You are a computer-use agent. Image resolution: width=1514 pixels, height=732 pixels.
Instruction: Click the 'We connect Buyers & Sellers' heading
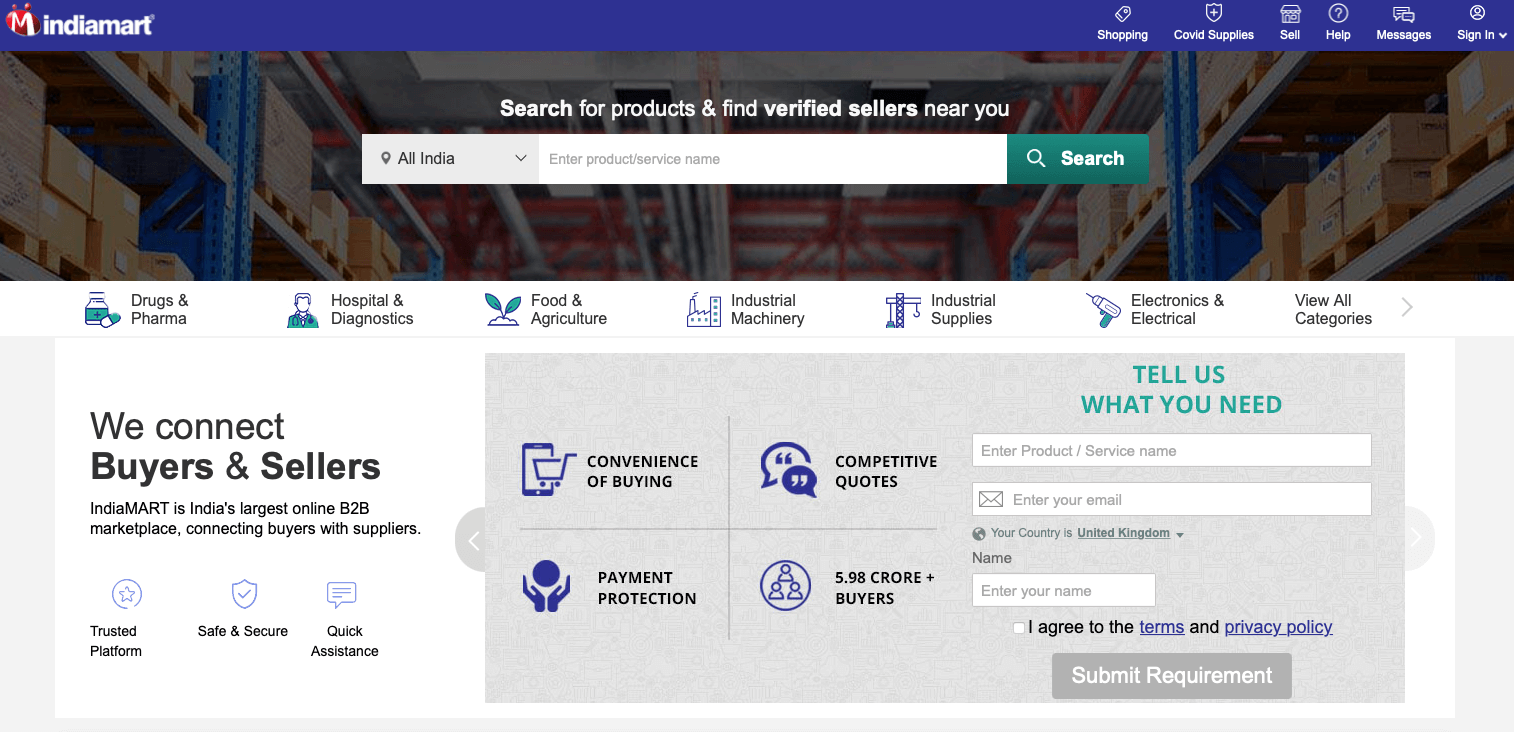tap(236, 446)
